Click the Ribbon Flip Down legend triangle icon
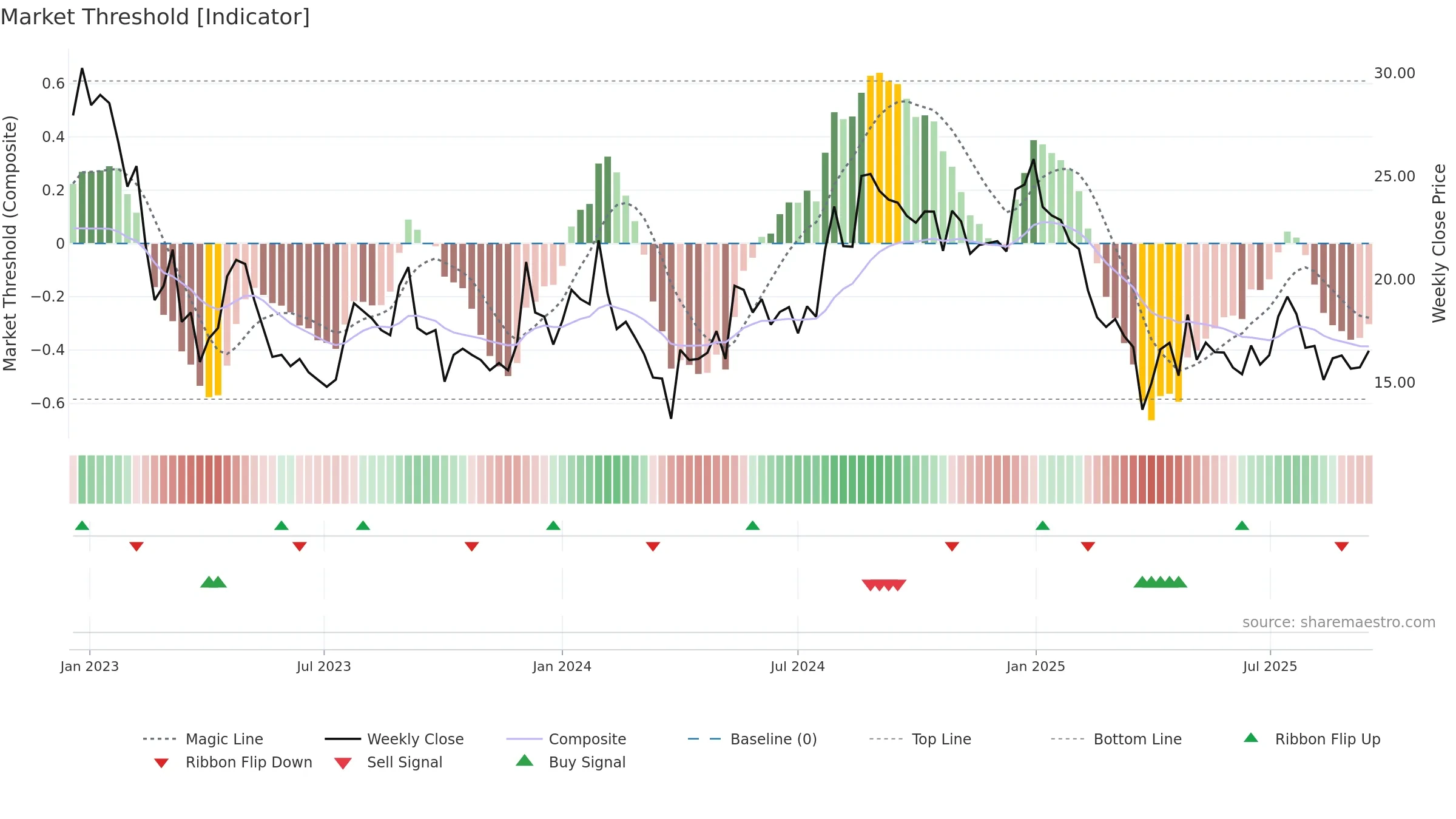 [x=161, y=763]
